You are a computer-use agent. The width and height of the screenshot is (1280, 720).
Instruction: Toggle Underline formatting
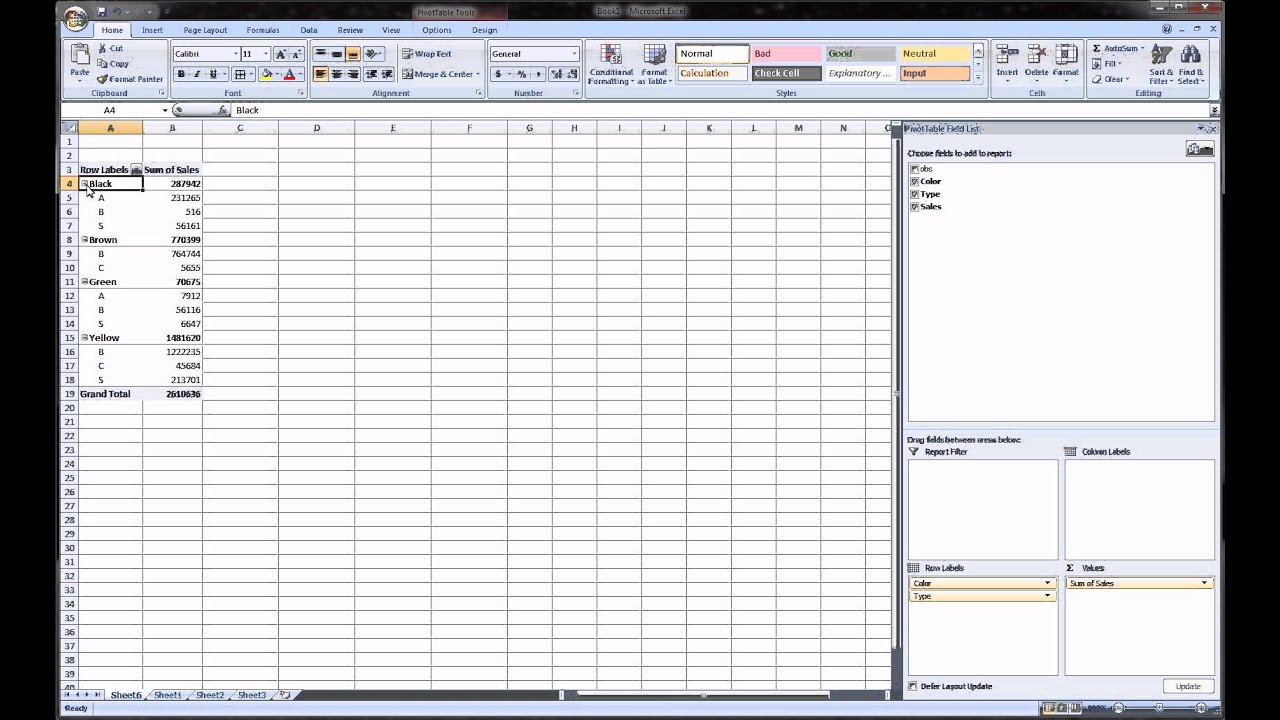pos(213,74)
